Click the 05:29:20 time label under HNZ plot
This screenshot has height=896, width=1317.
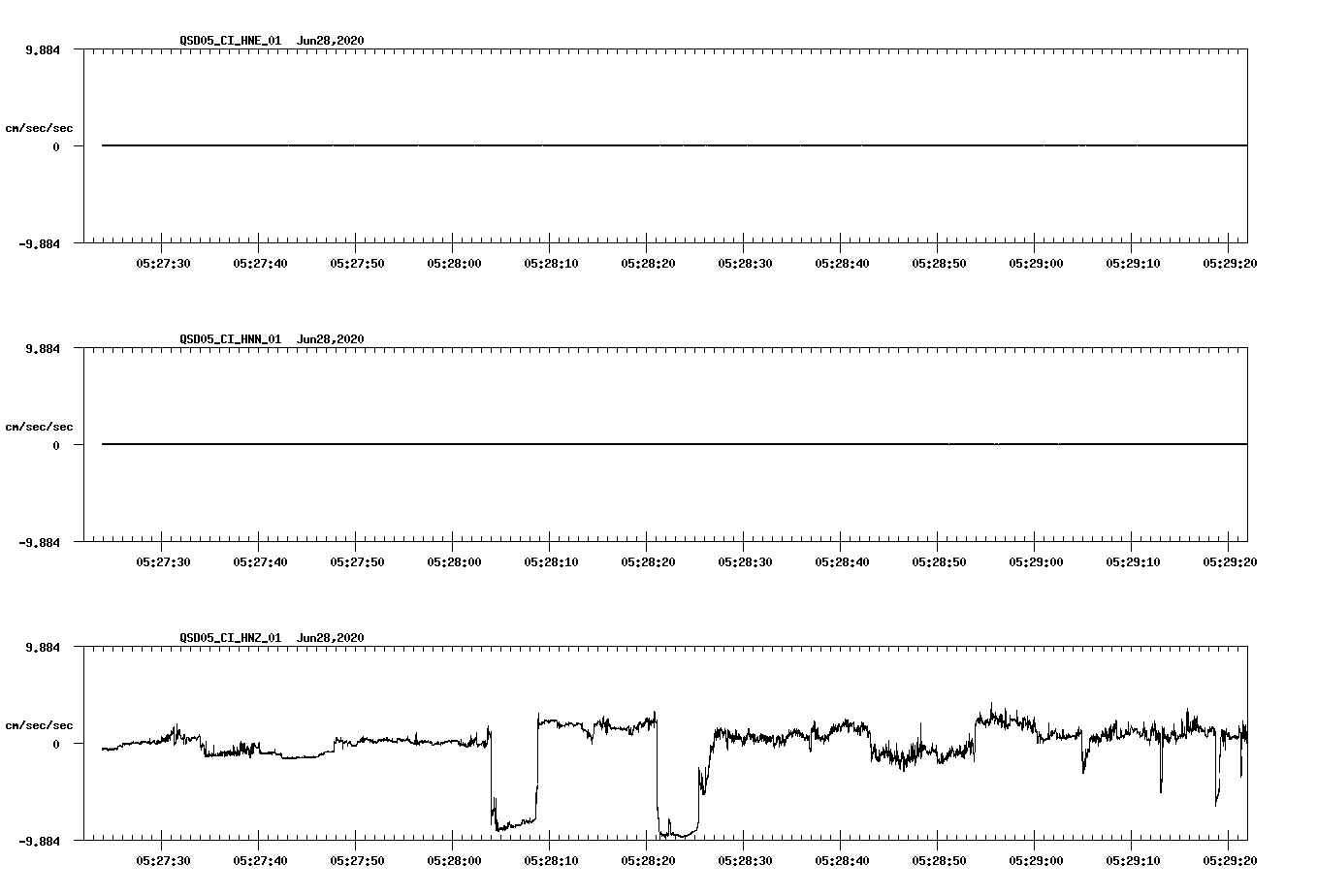point(1230,860)
